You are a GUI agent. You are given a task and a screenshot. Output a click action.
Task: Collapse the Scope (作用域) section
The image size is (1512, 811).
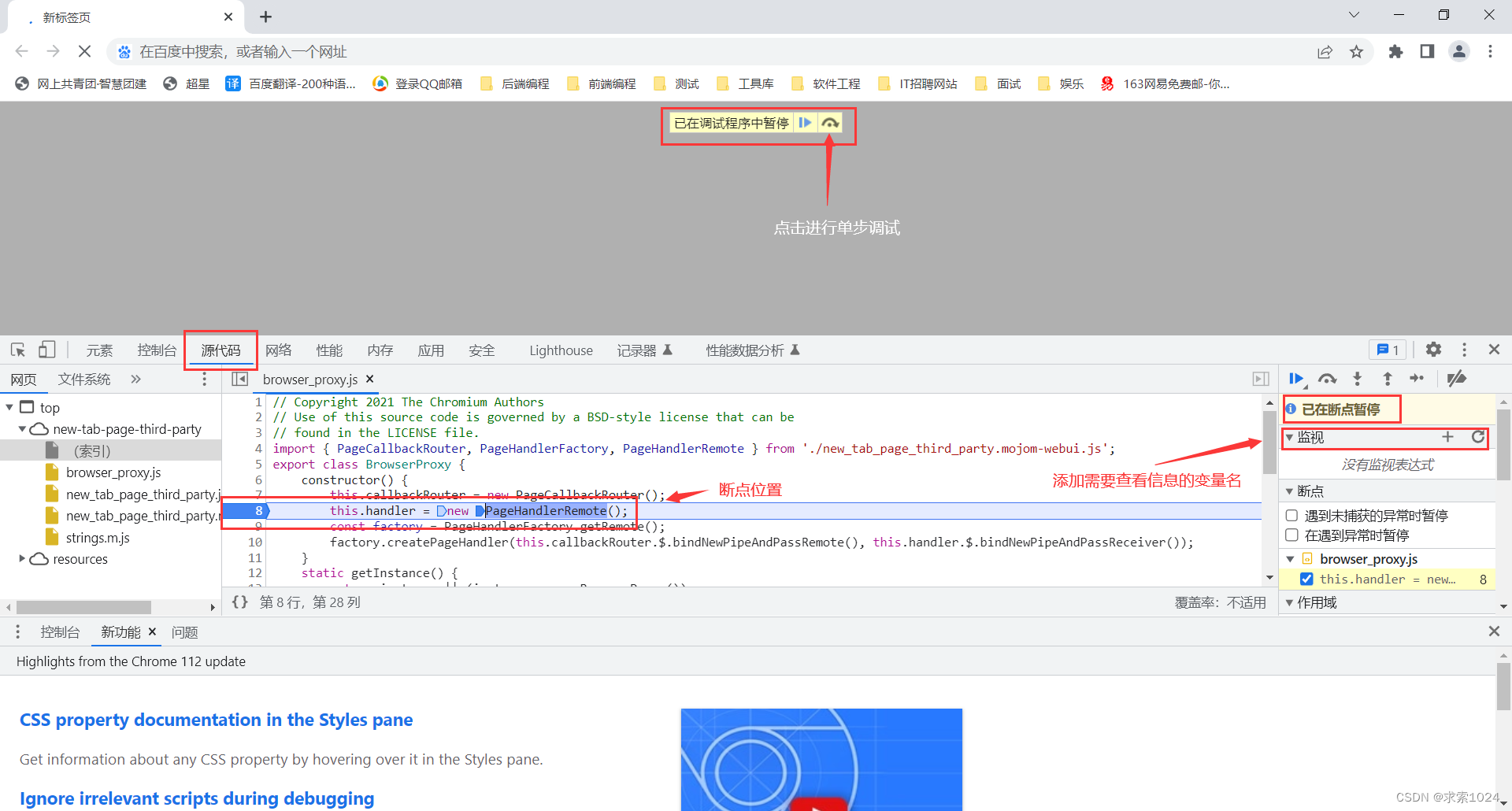1289,603
